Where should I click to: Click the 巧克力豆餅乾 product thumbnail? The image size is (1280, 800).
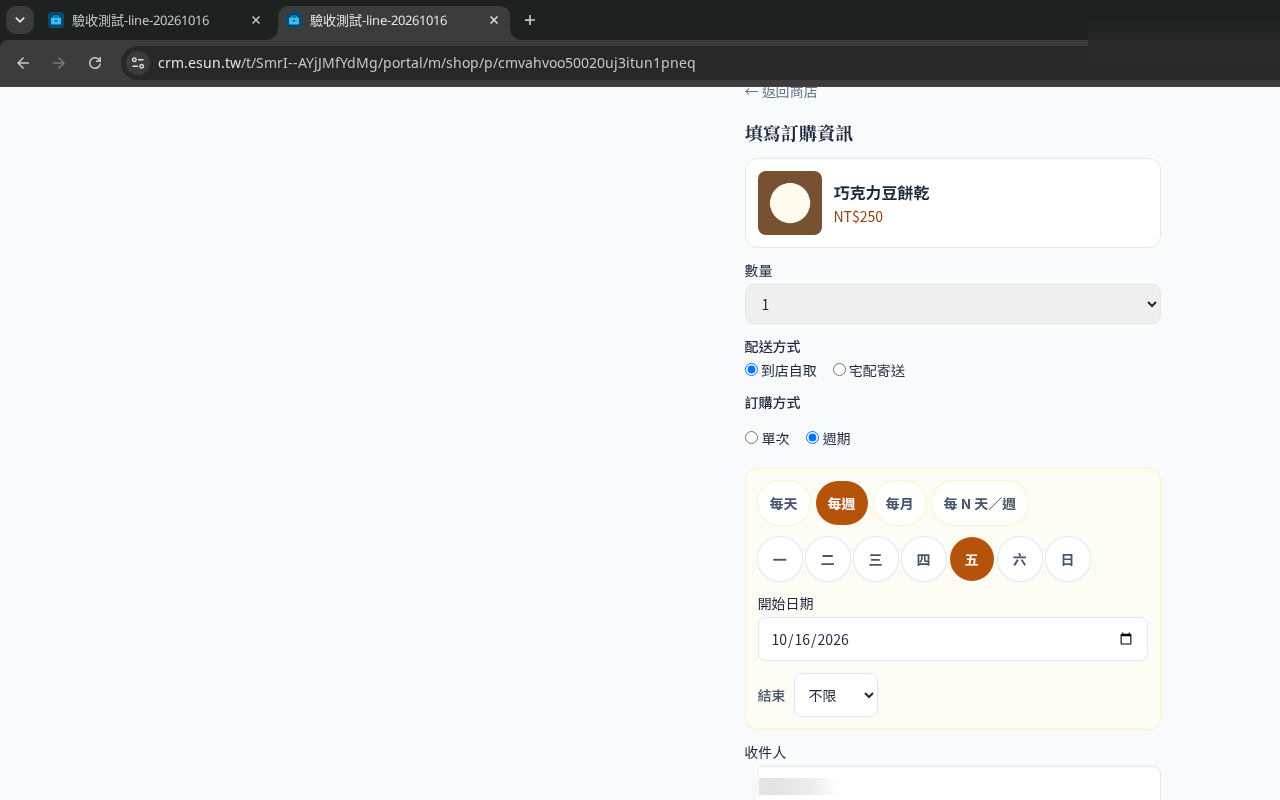pyautogui.click(x=790, y=203)
